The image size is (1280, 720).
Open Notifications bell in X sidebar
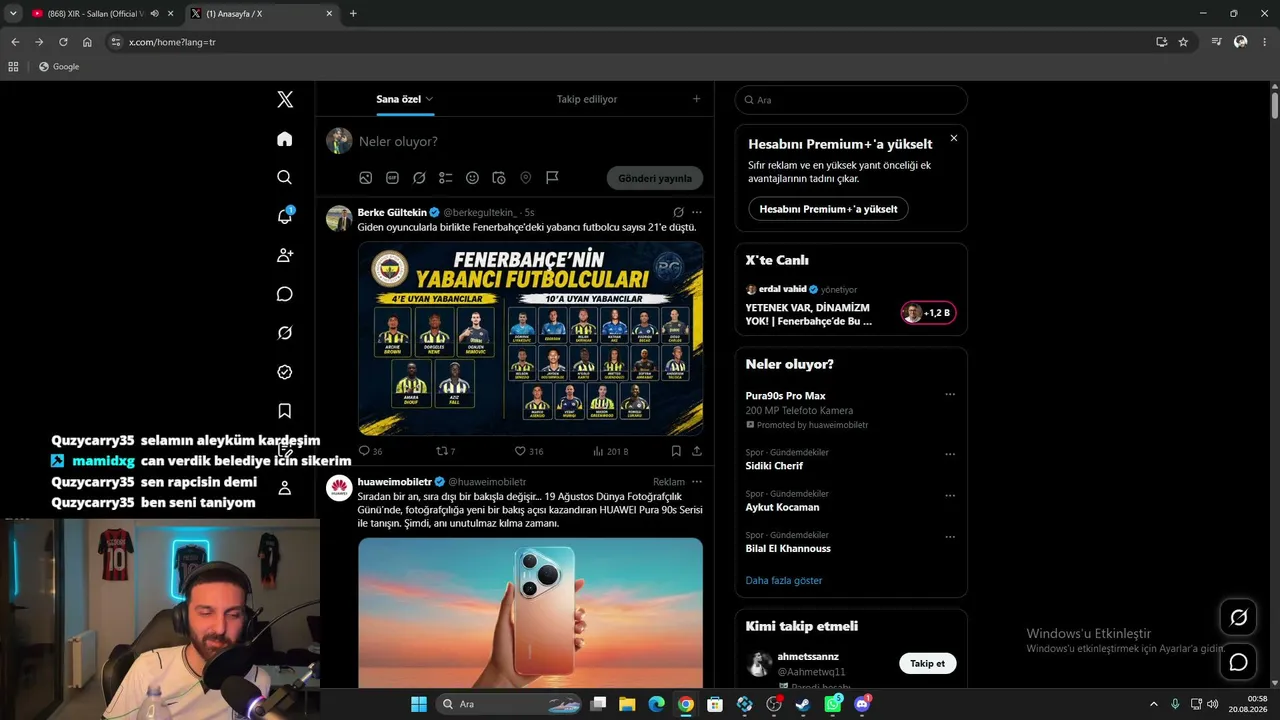(285, 216)
